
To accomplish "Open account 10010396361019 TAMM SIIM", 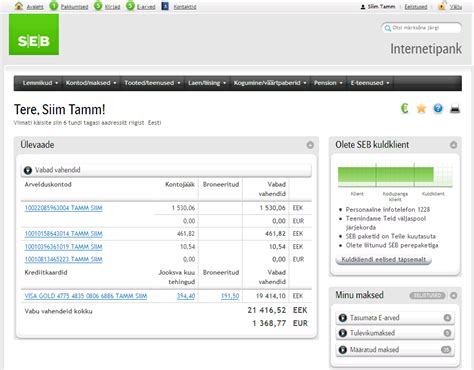I will [63, 247].
